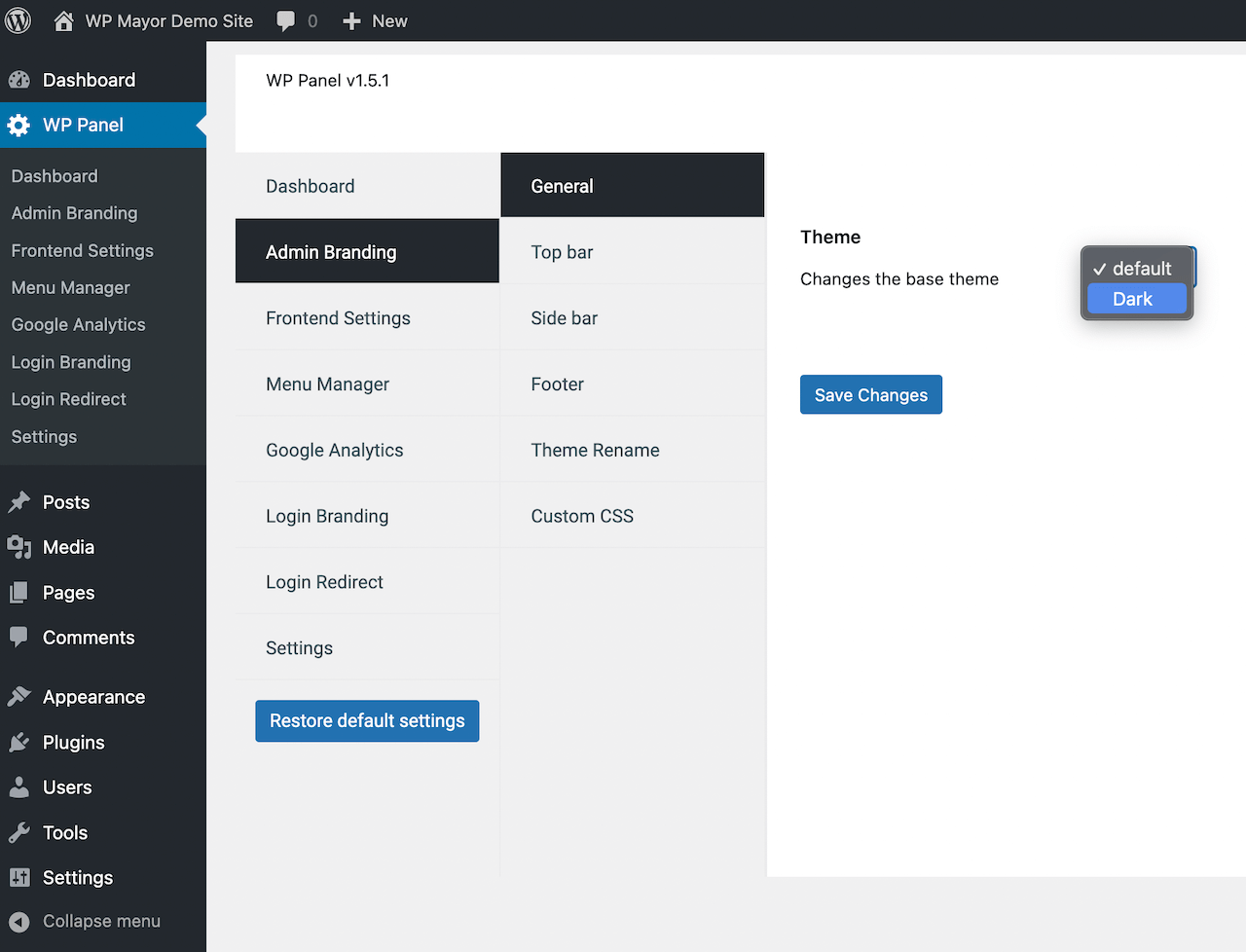Select the General sub-tab
The image size is (1246, 952).
click(x=633, y=185)
